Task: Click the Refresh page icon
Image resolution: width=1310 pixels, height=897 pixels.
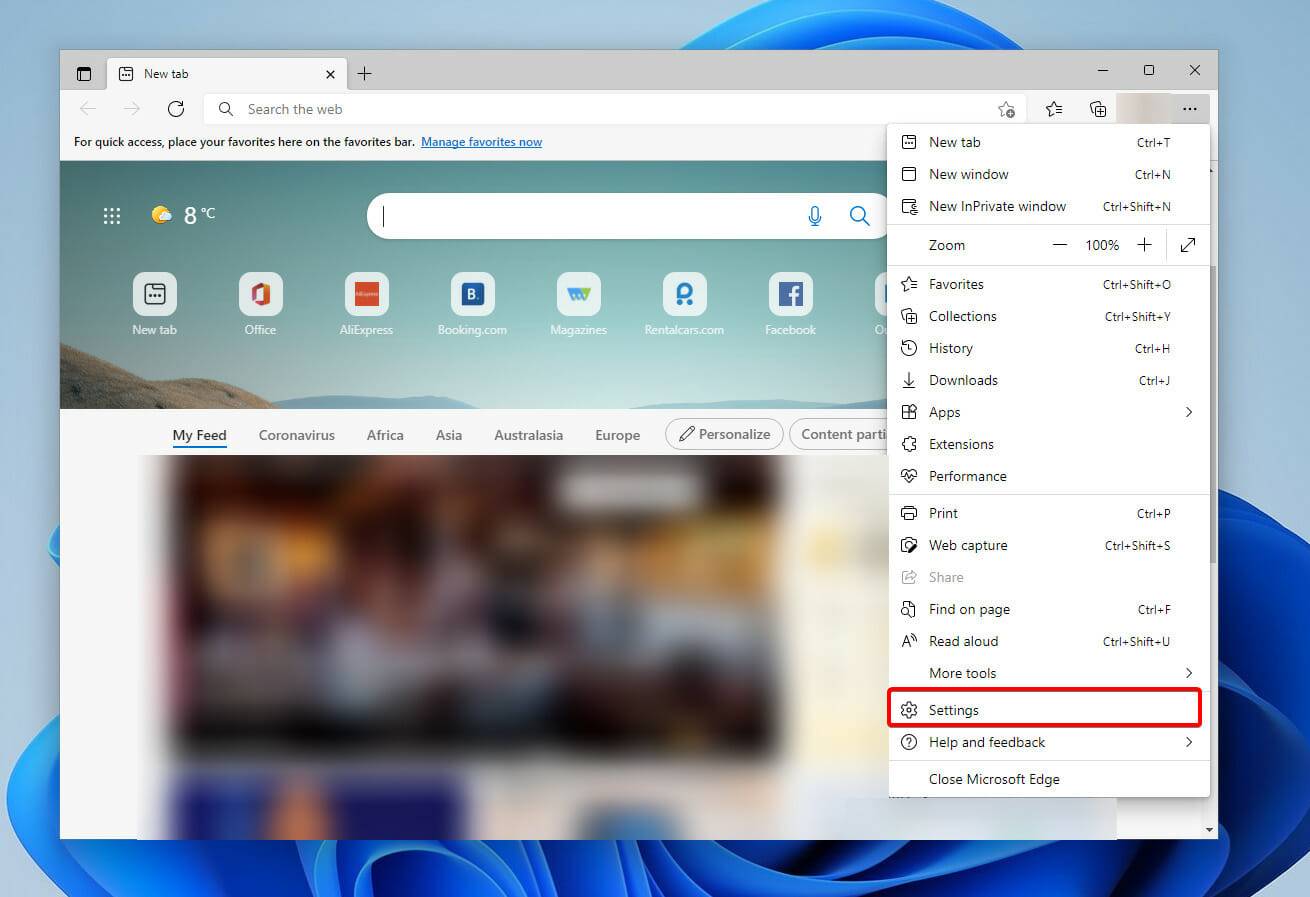Action: [x=176, y=109]
